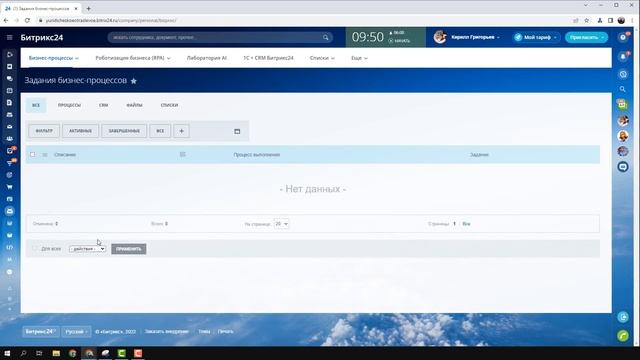
Task: Click the highlighted circular icon in left sidebar
Action: [x=9, y=211]
